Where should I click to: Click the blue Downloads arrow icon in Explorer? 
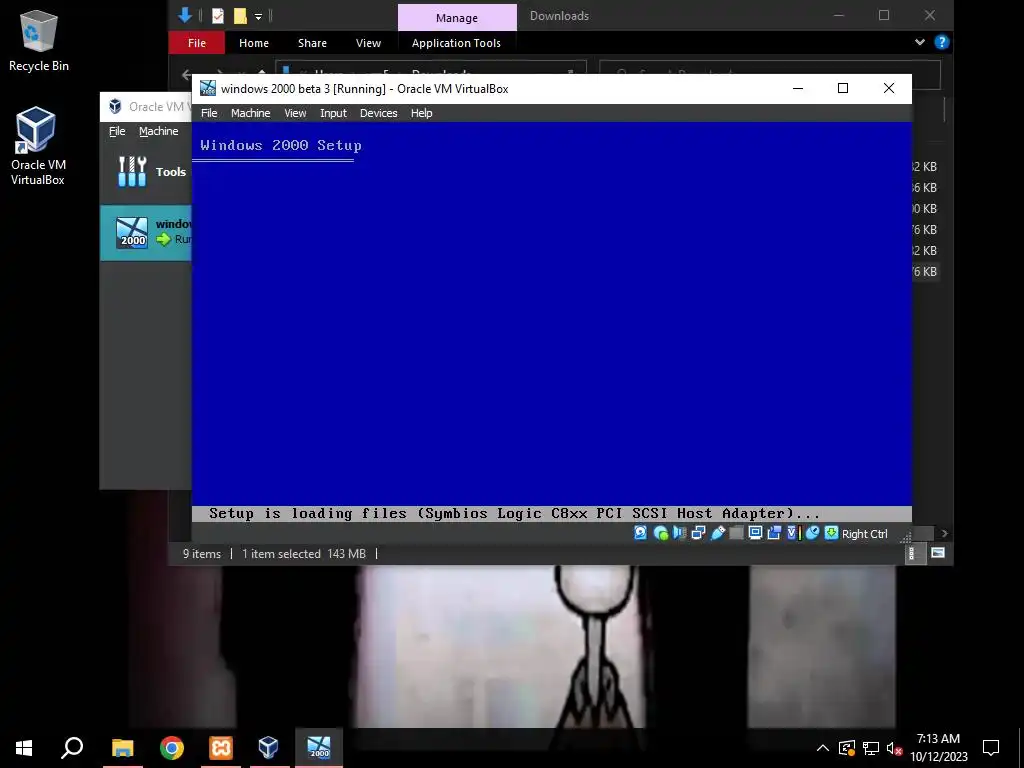(185, 15)
